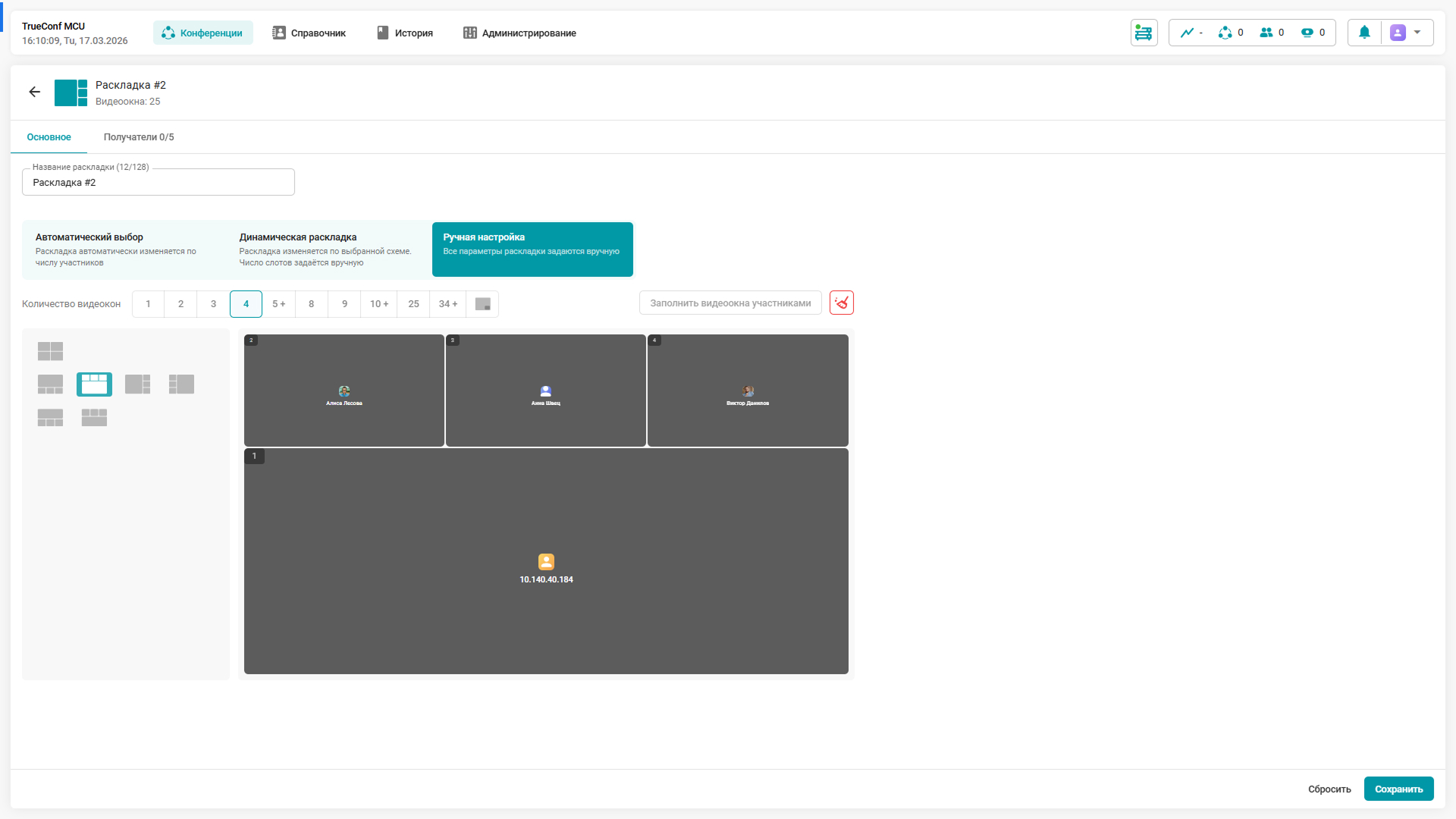Click the participants counter people icon

tap(1266, 33)
